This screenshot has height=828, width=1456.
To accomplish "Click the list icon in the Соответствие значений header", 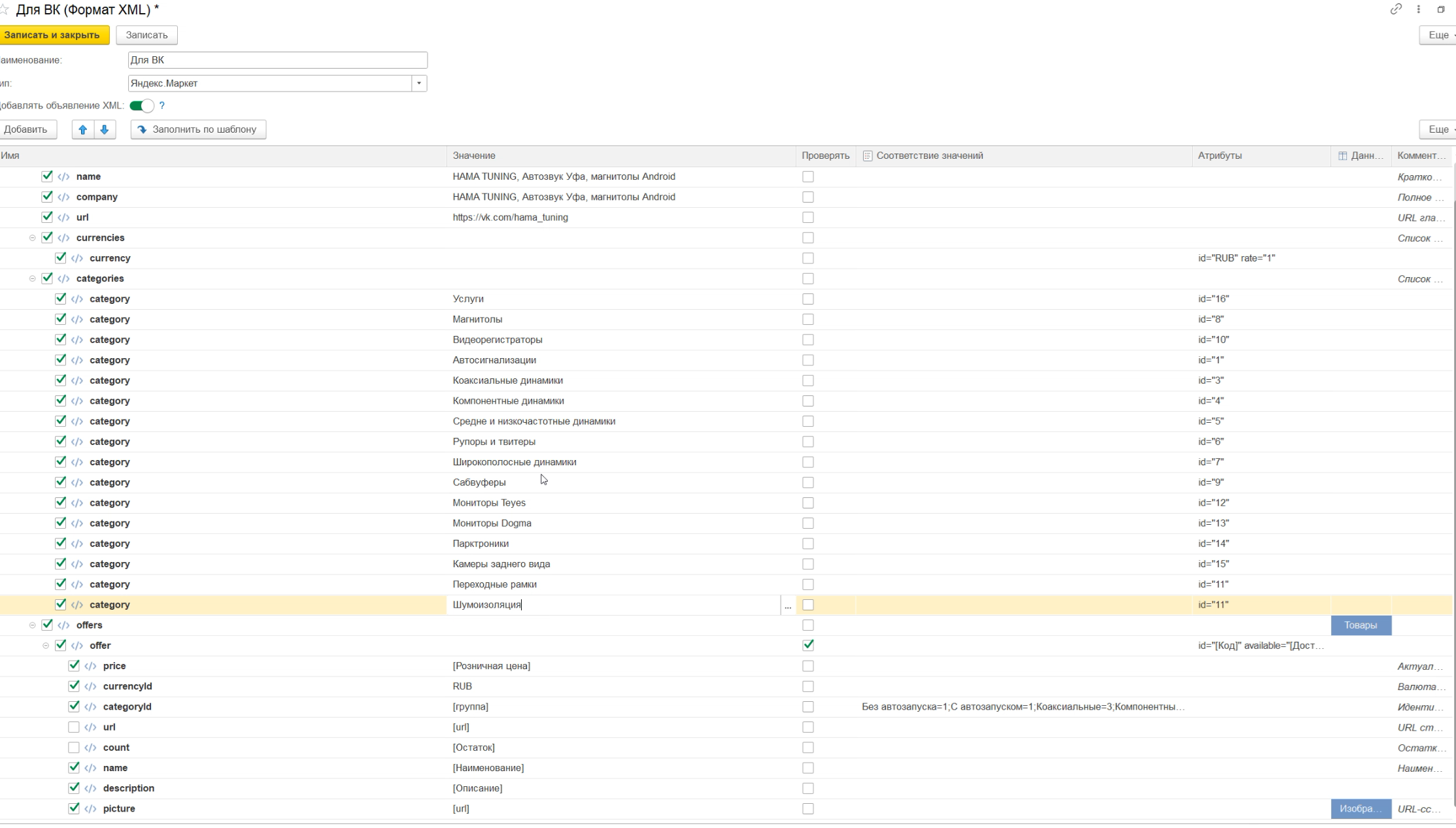I will tap(868, 156).
